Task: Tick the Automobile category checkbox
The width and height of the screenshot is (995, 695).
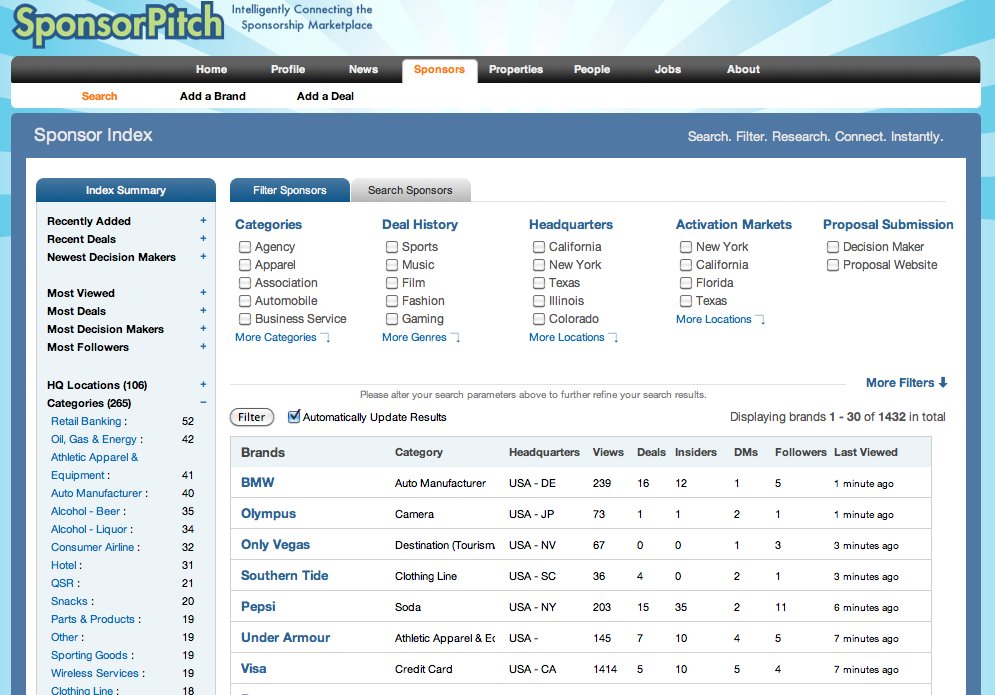Action: tap(245, 301)
